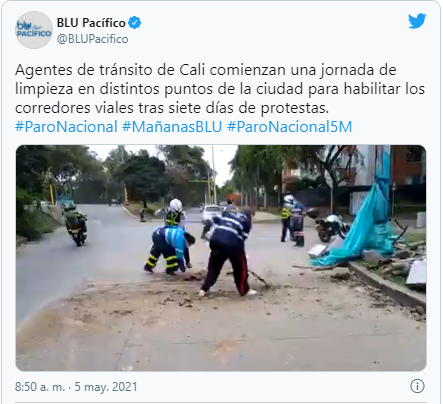Open the #ParoNacional hashtag

(66, 127)
